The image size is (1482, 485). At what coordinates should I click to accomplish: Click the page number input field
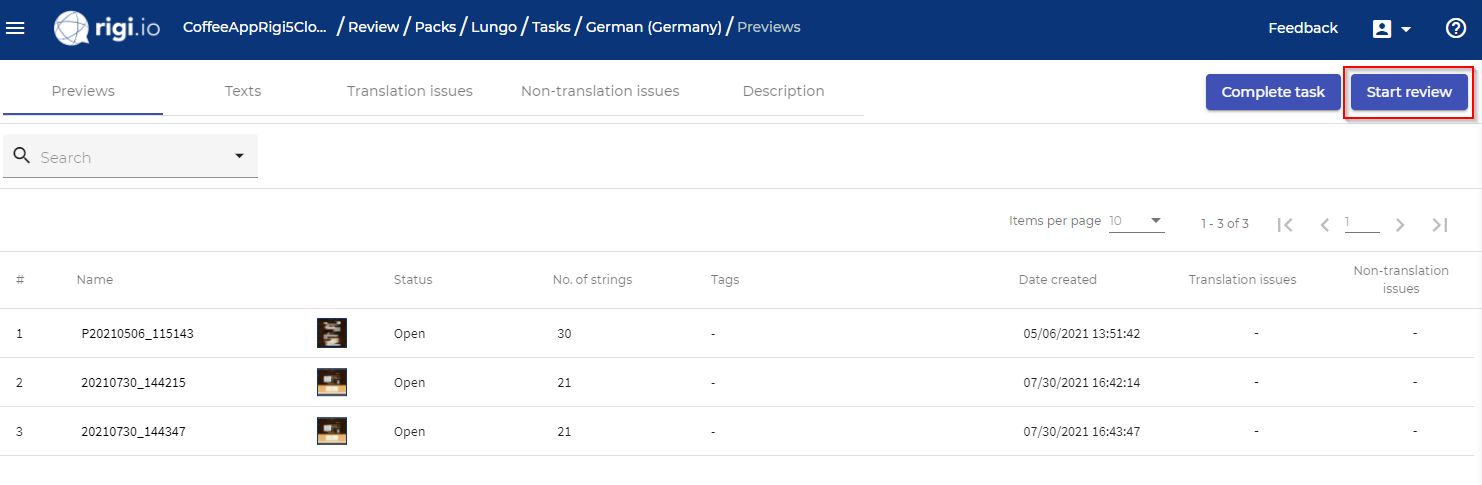pos(1362,222)
